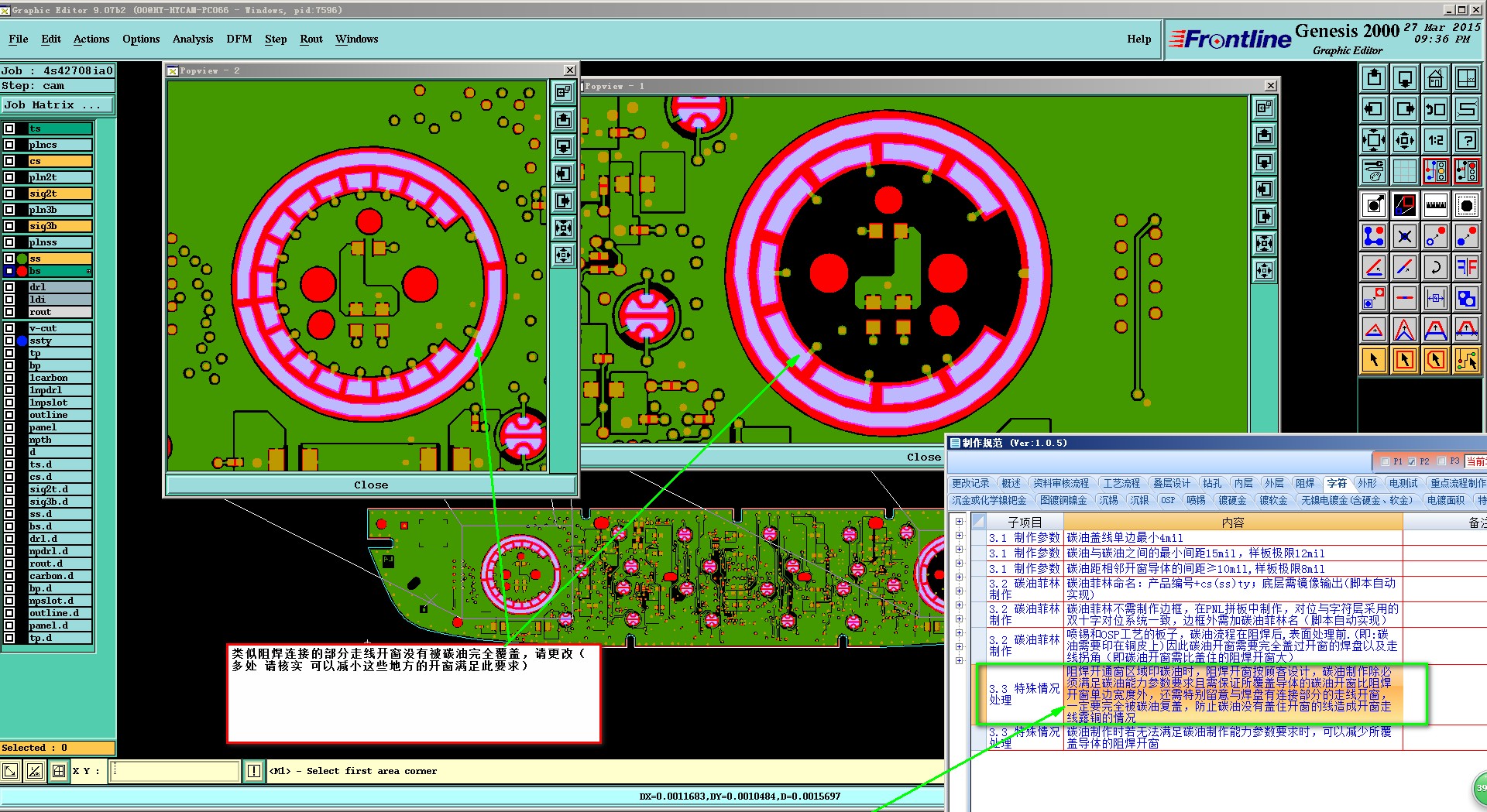Click Close button of Popview 1
The width and height of the screenshot is (1487, 812).
coord(923,457)
